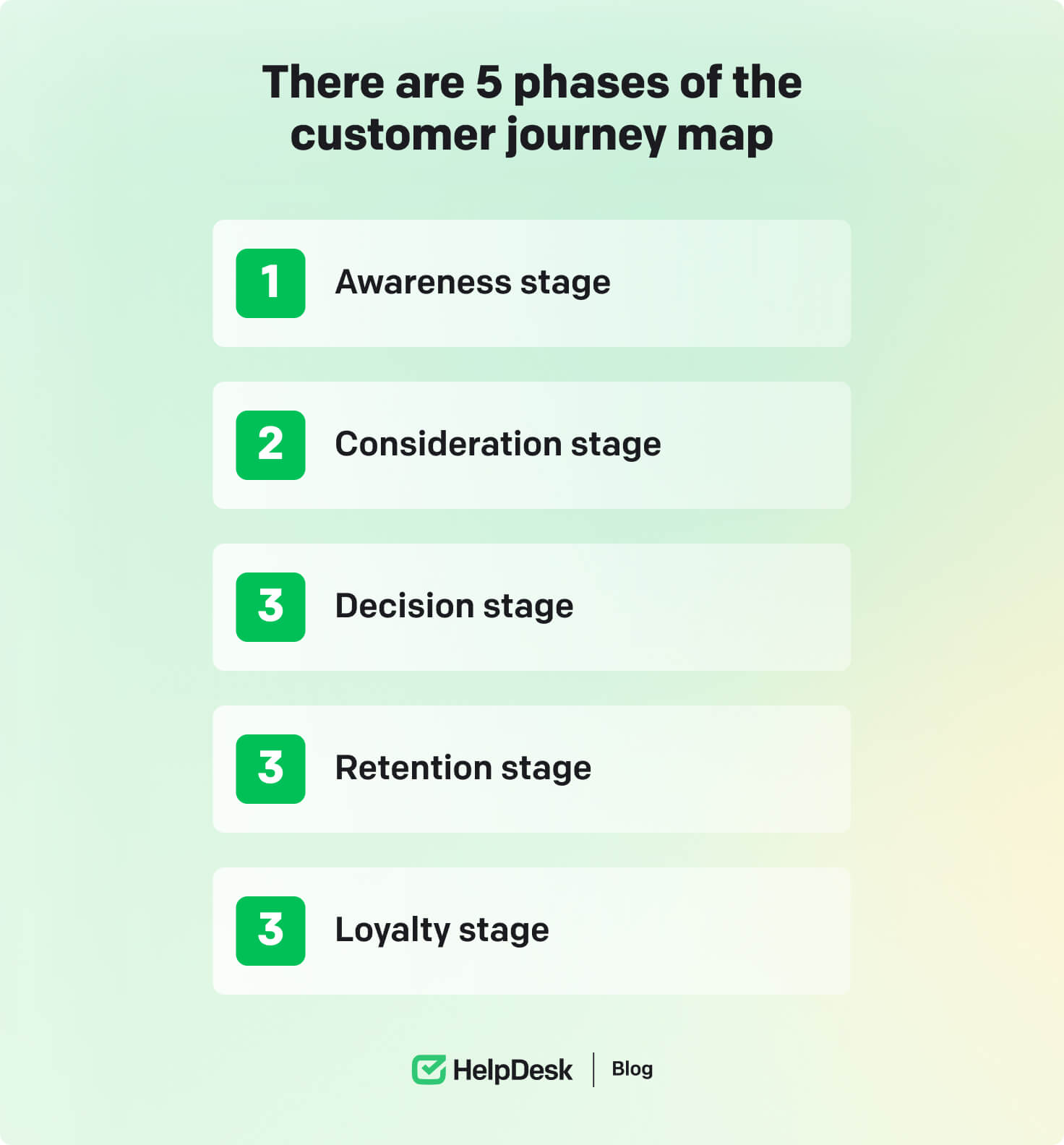Click the heading line "There are 5 phases of the"

pos(532,82)
